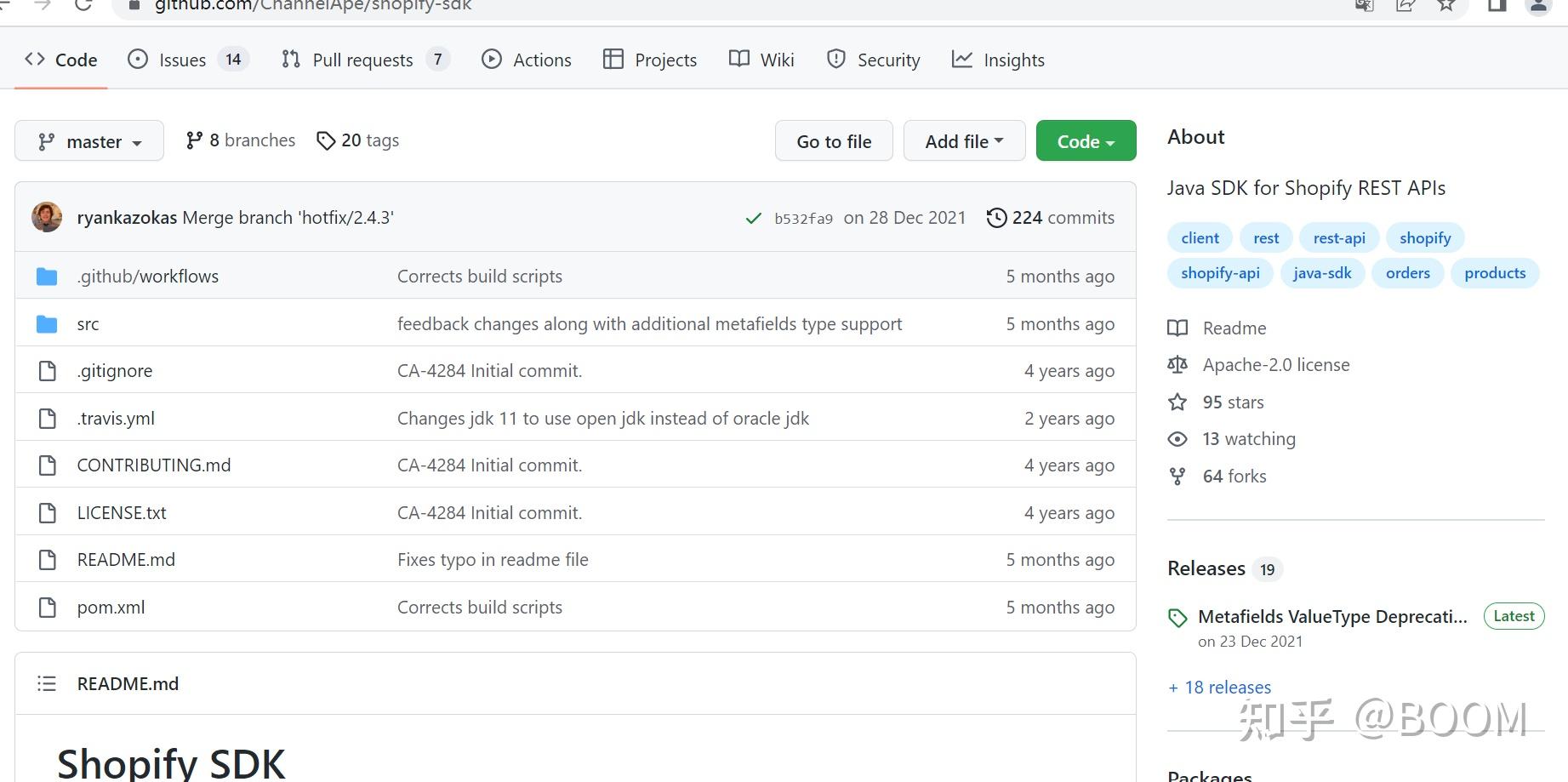The height and width of the screenshot is (782, 1568).
Task: Open 'feedback changes along with additional metafields' commit
Action: (x=650, y=324)
